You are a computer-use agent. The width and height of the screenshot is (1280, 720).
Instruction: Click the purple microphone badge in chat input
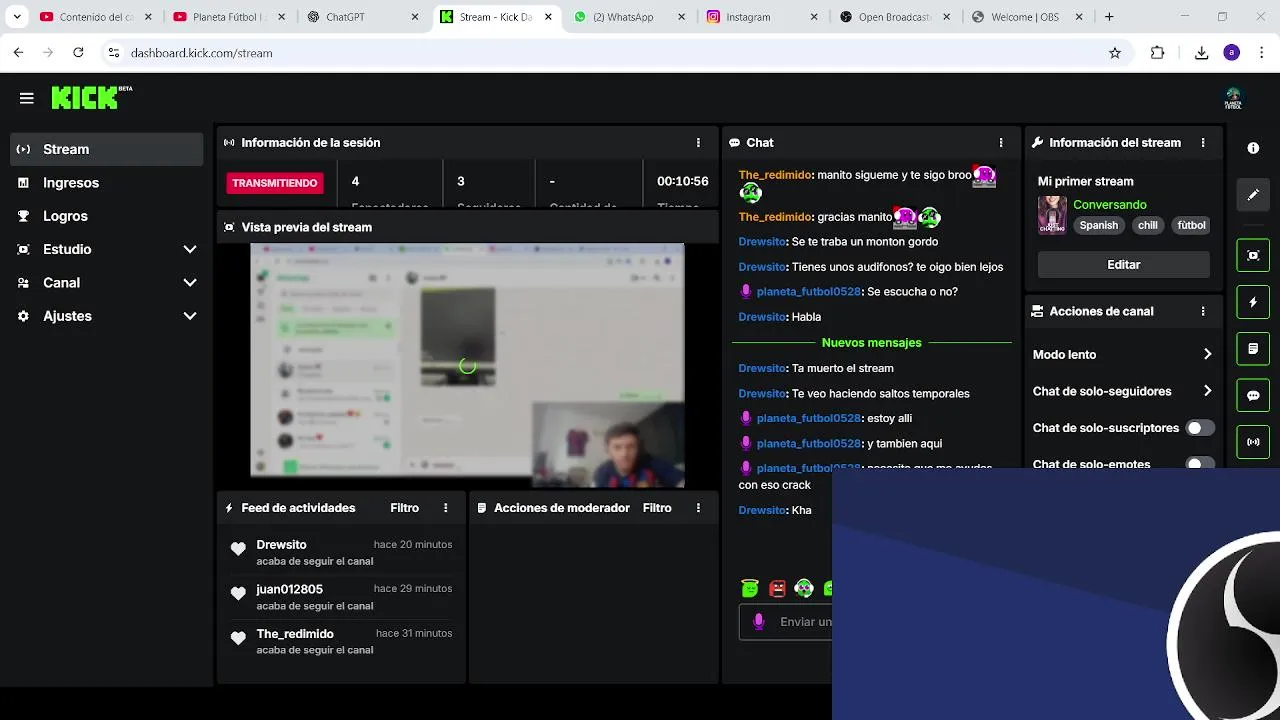pos(758,622)
